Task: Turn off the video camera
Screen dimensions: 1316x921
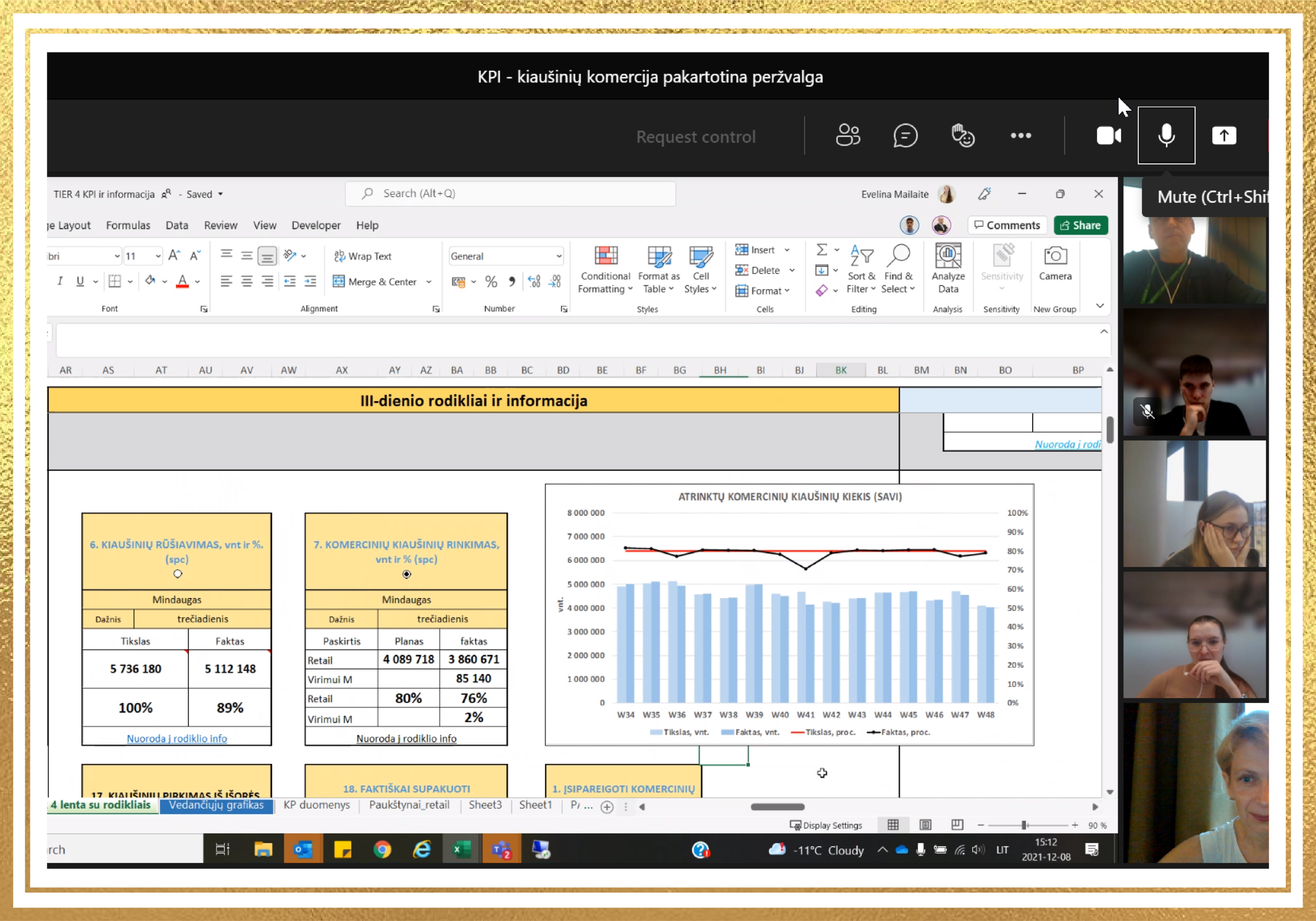Action: (x=1109, y=136)
